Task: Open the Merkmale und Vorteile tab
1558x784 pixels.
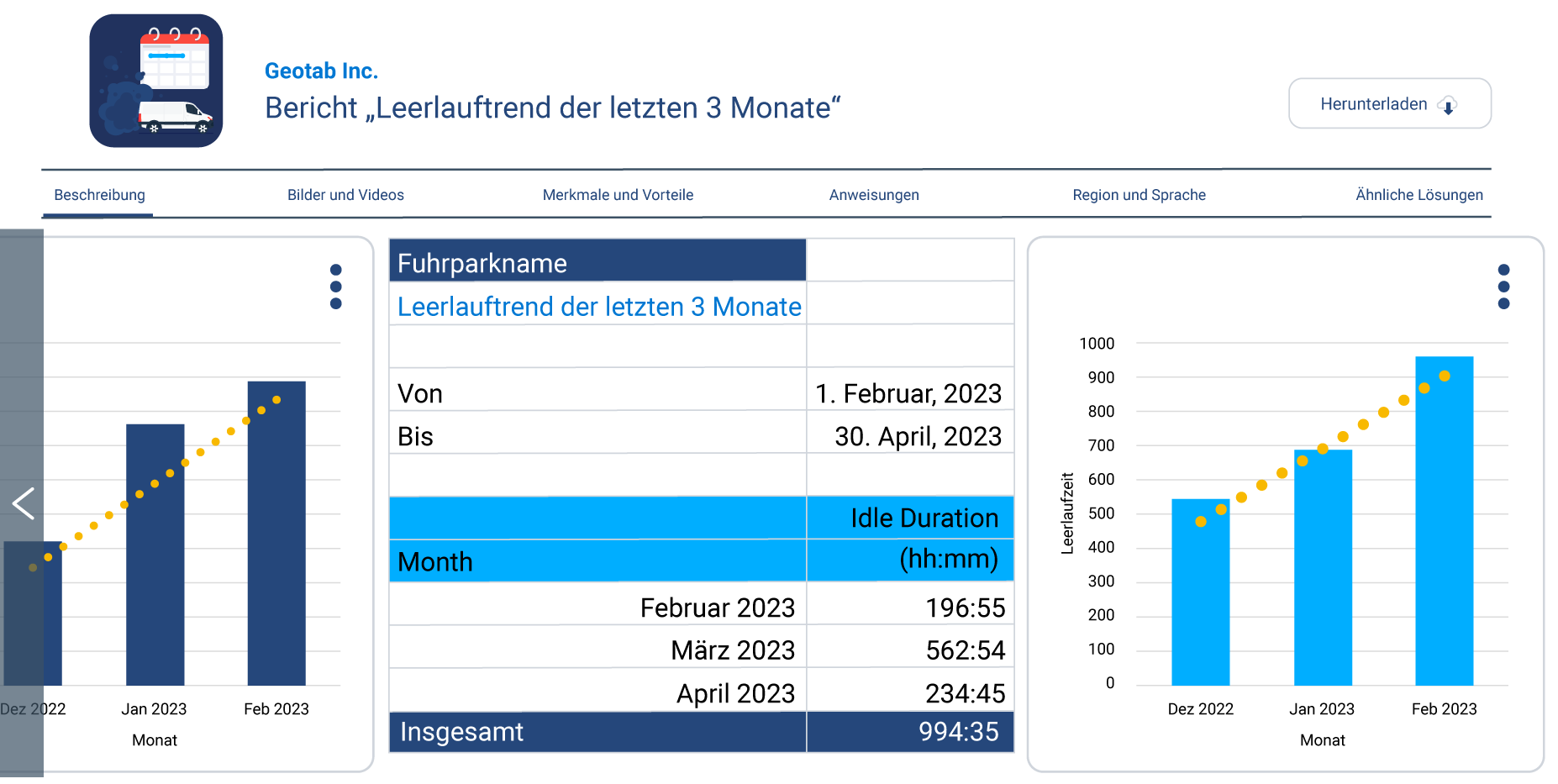Action: click(618, 194)
